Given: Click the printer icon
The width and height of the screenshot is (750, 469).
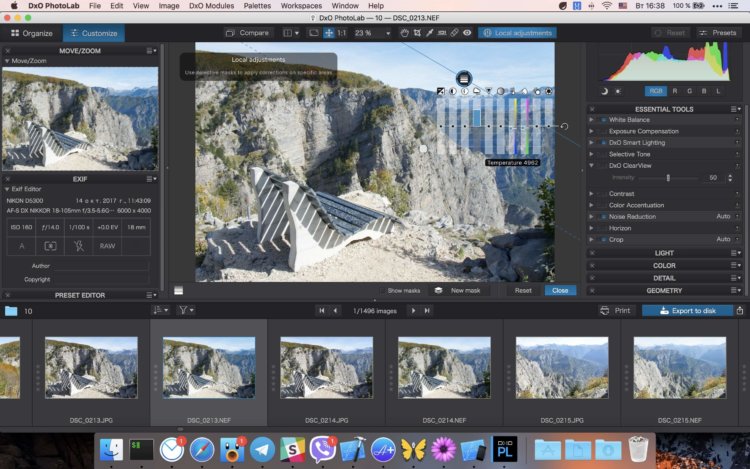Looking at the screenshot, I should [x=605, y=310].
